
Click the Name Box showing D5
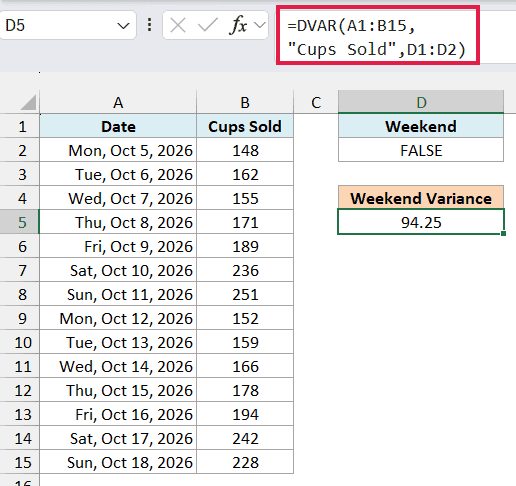(x=68, y=25)
